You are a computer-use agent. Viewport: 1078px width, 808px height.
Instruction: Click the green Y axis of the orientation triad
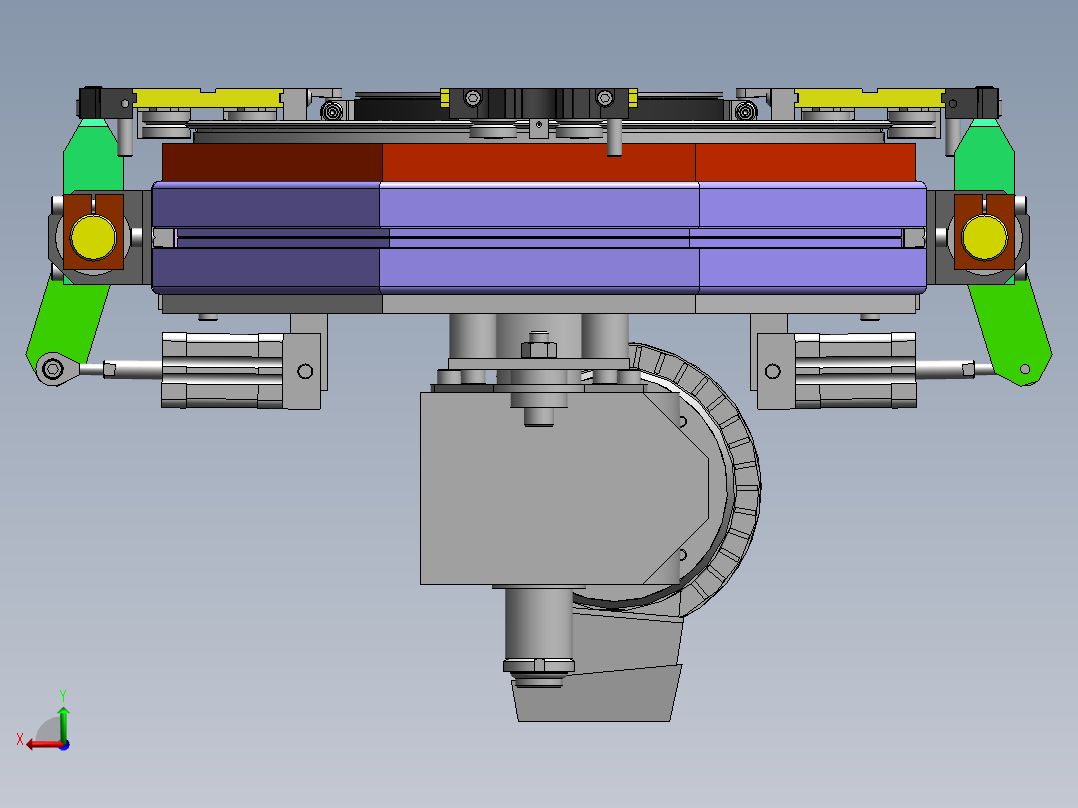coord(63,725)
